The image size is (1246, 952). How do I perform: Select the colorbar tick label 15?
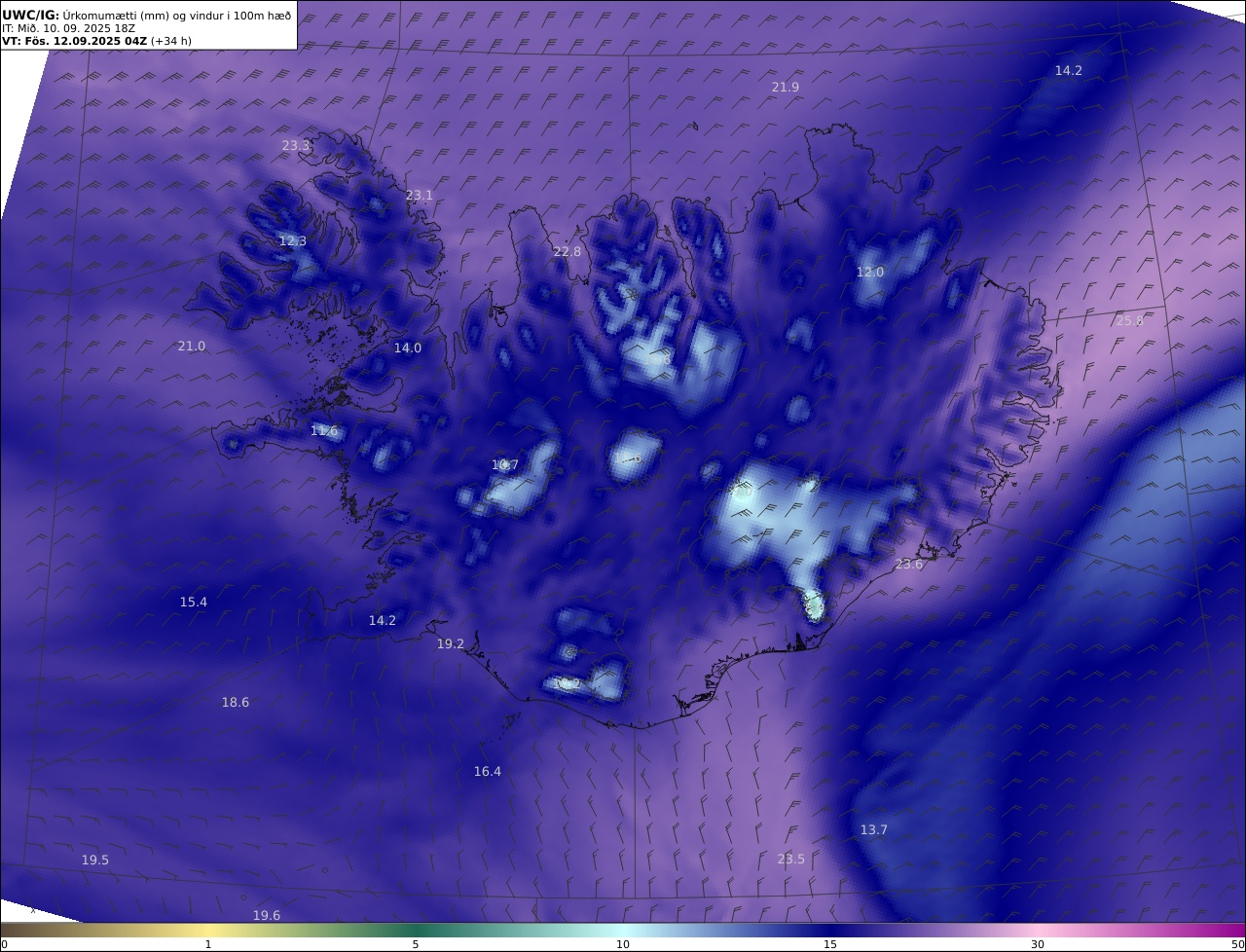pyautogui.click(x=830, y=945)
